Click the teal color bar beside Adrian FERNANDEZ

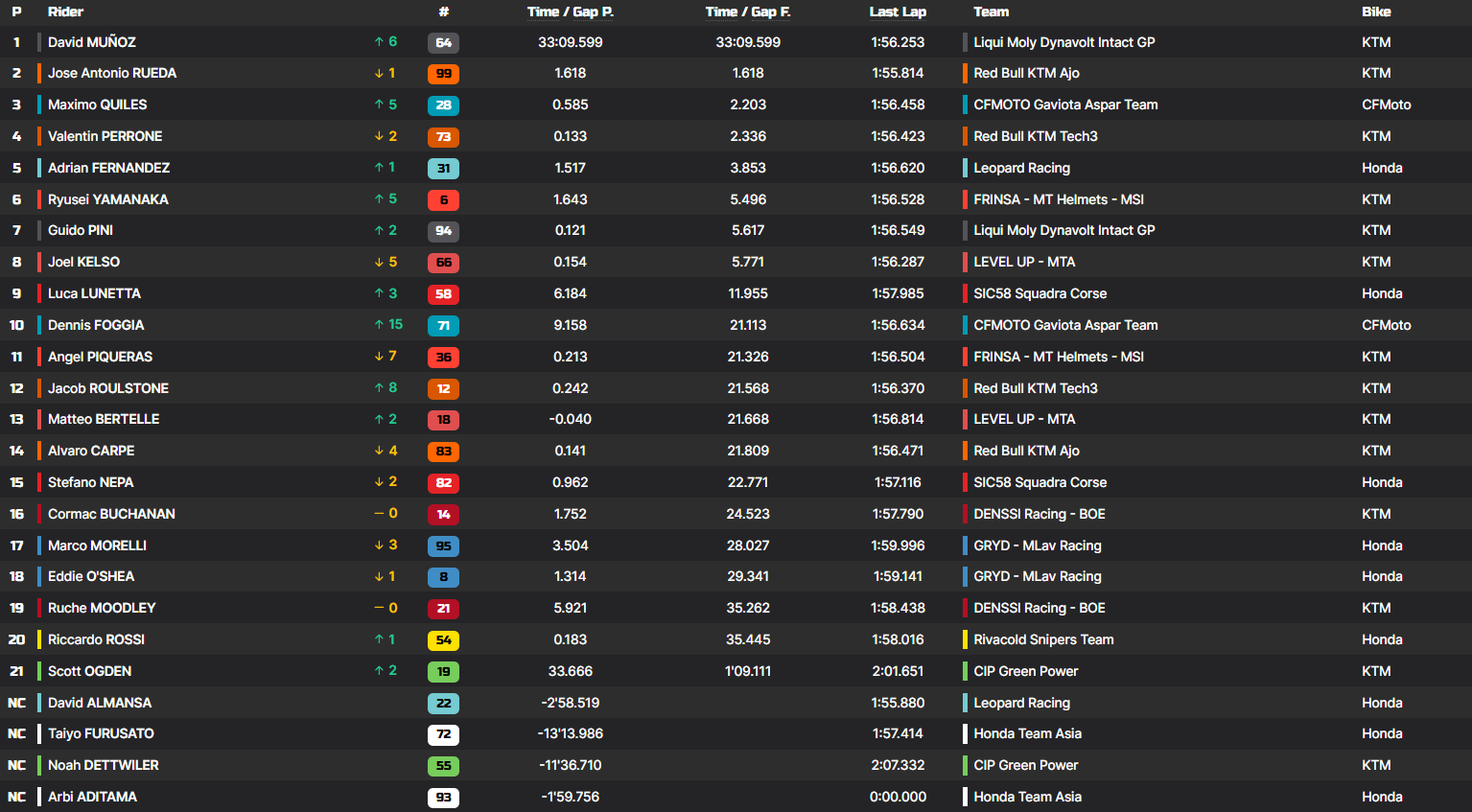39,168
